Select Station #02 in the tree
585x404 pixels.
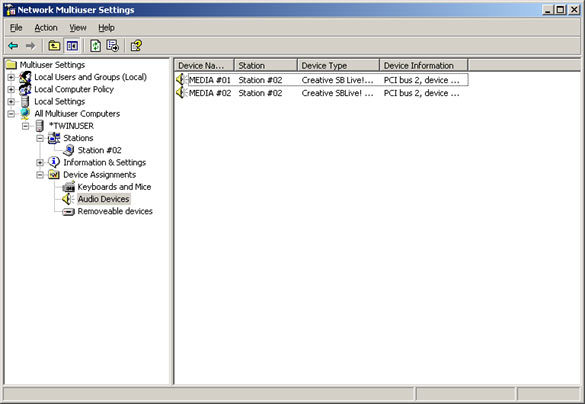pos(99,150)
